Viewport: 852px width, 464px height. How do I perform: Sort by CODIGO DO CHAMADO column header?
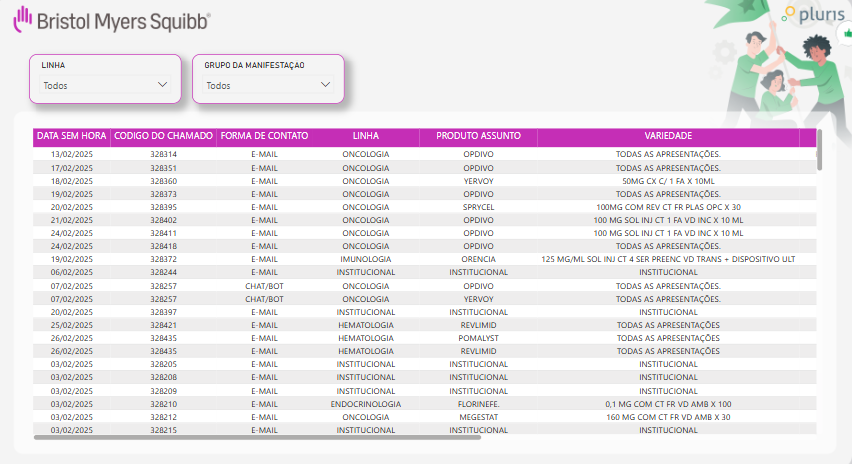tap(164, 136)
